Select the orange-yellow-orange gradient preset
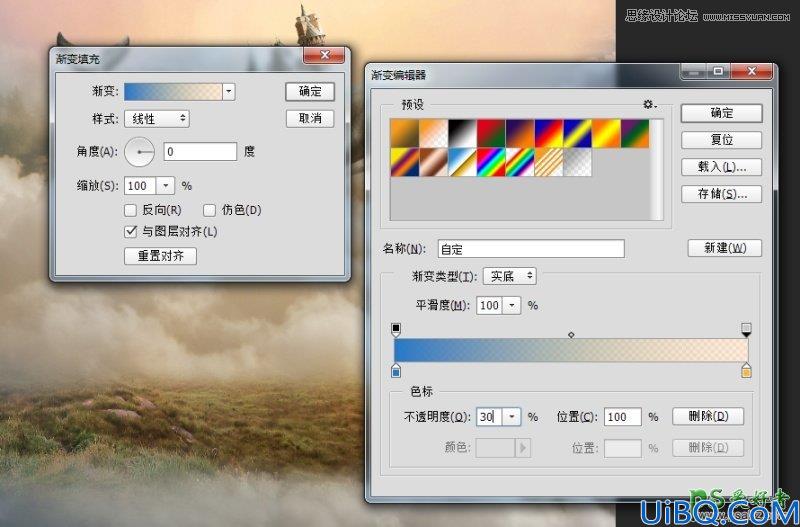This screenshot has width=800, height=527. point(606,134)
